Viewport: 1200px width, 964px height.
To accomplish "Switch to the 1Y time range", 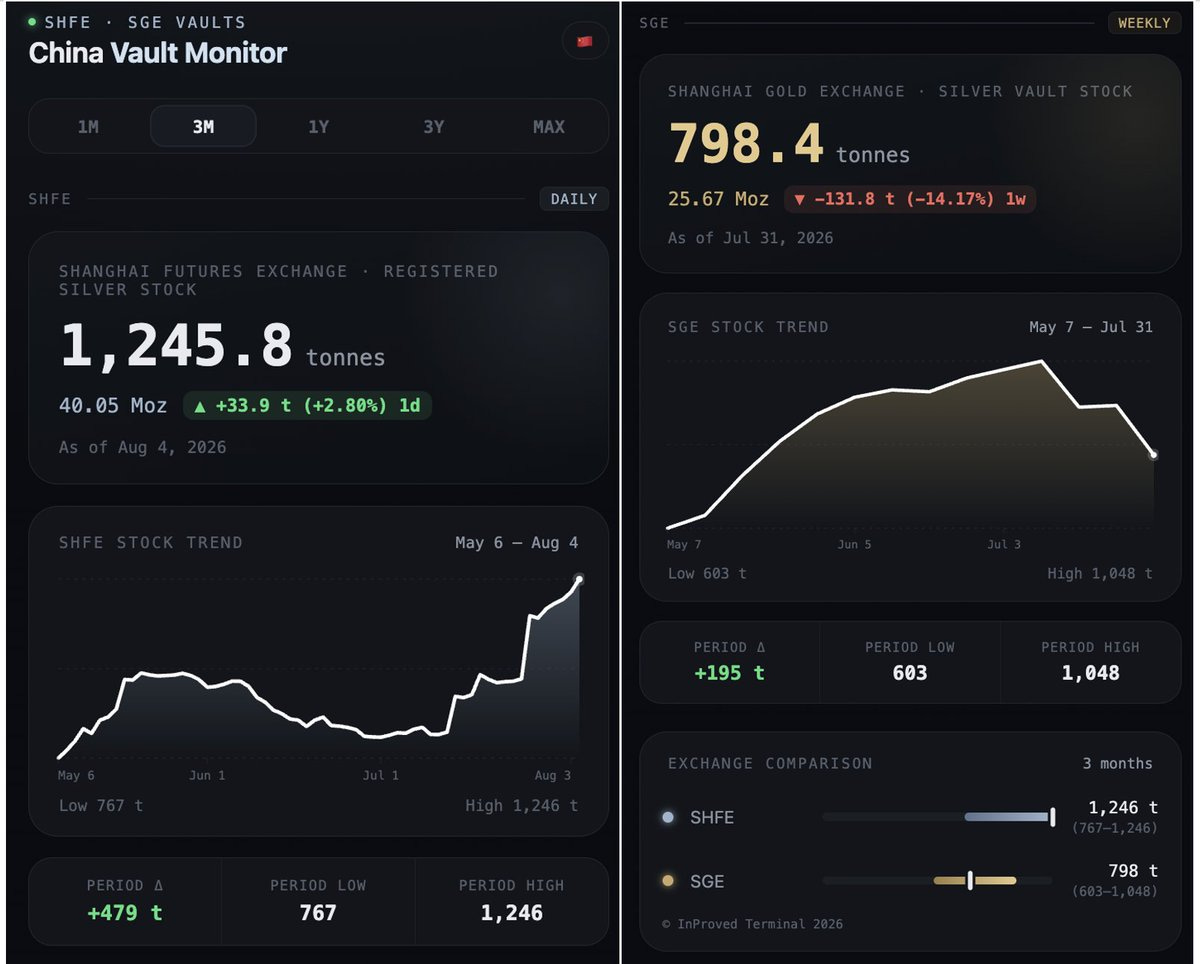I will pyautogui.click(x=318, y=127).
